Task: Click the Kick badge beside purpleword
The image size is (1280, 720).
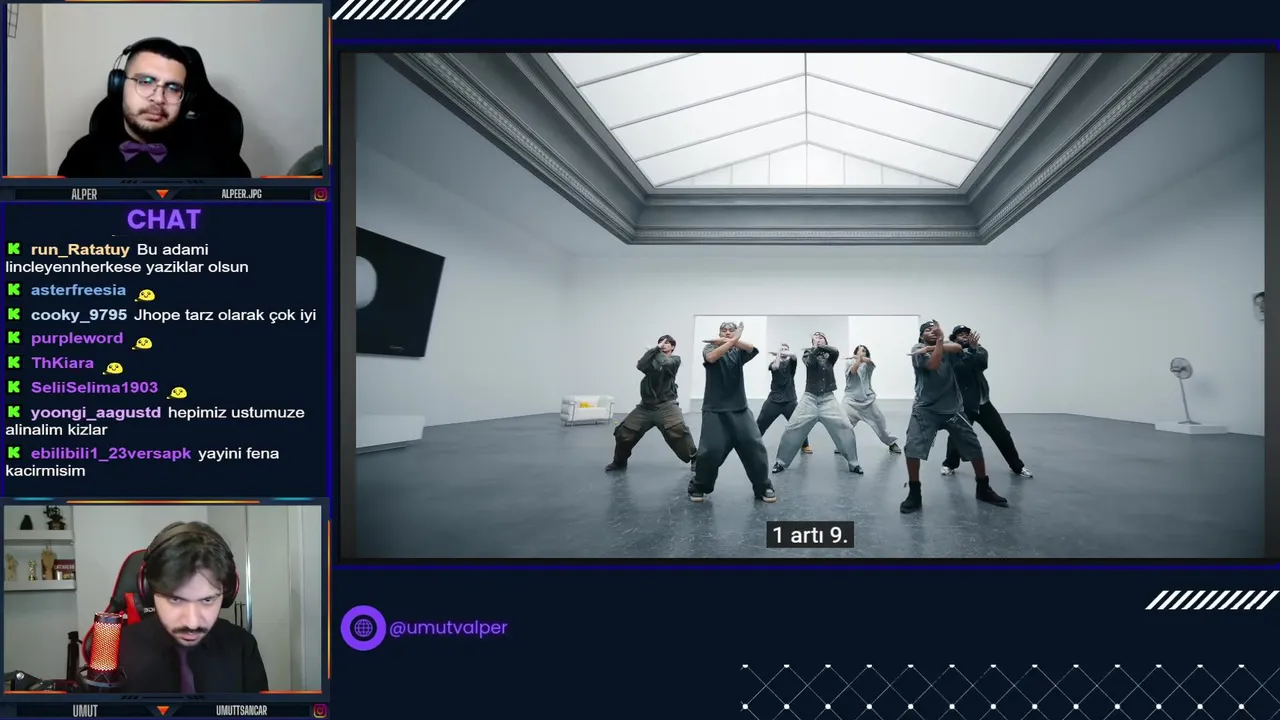Action: (x=14, y=338)
